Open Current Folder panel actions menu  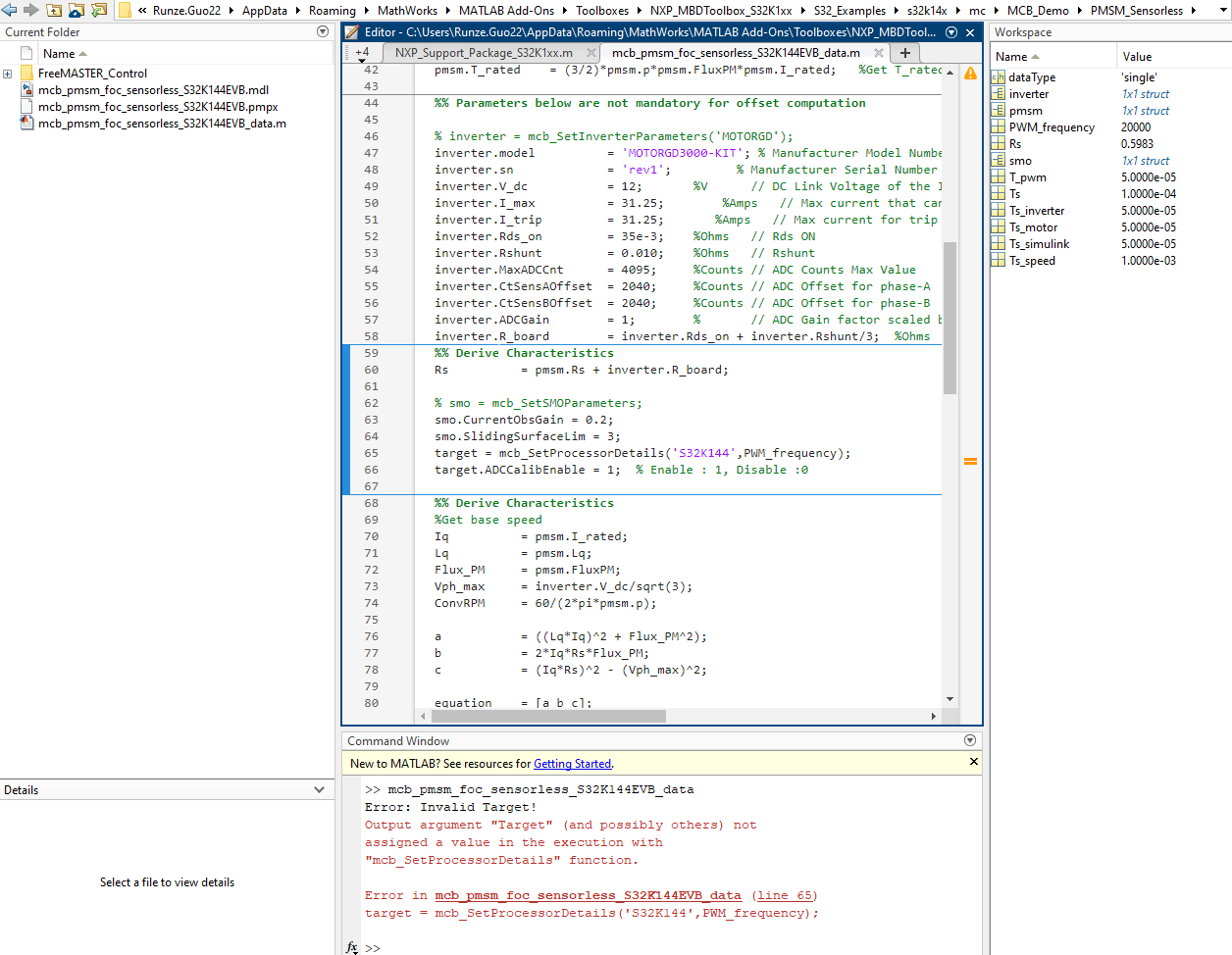point(323,32)
